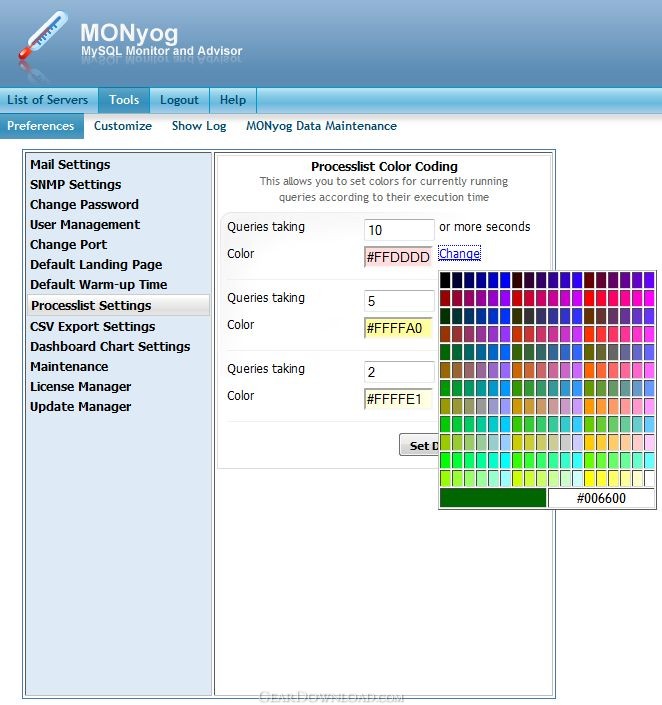Image resolution: width=662 pixels, height=705 pixels.
Task: Open User Management in sidebar
Action: [x=85, y=224]
